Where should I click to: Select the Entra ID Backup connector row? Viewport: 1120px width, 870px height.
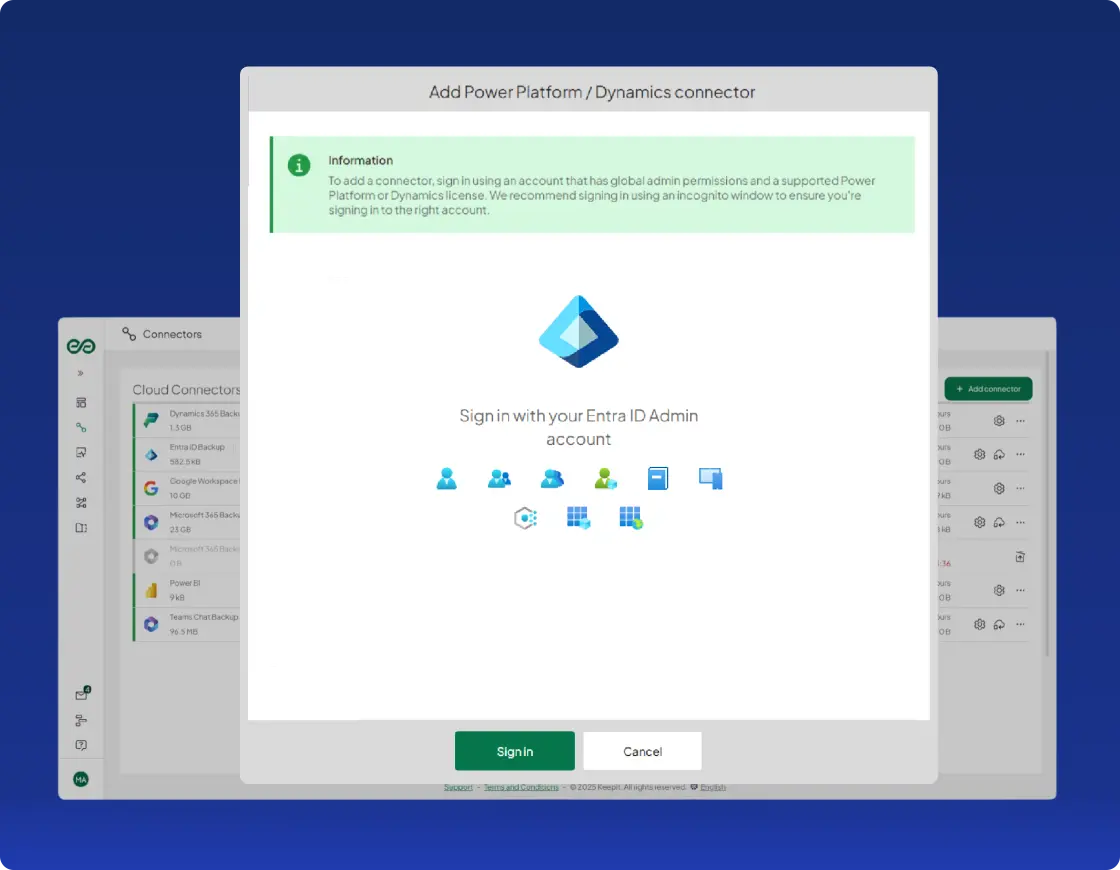point(187,454)
